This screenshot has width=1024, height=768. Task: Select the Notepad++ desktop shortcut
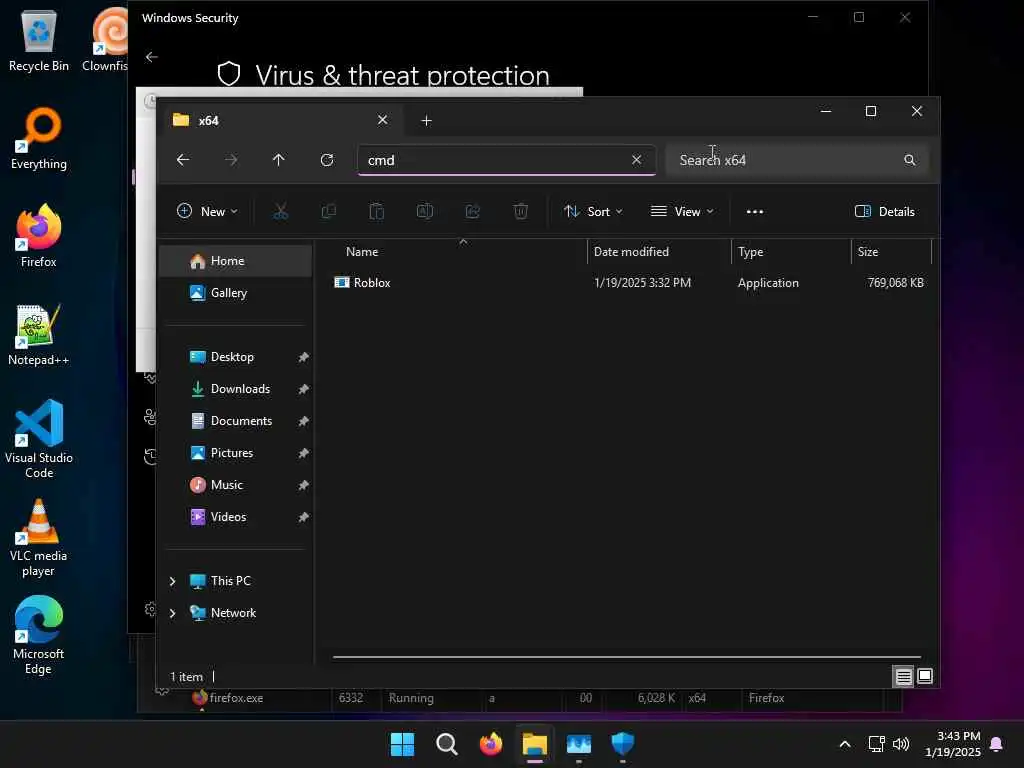39,334
